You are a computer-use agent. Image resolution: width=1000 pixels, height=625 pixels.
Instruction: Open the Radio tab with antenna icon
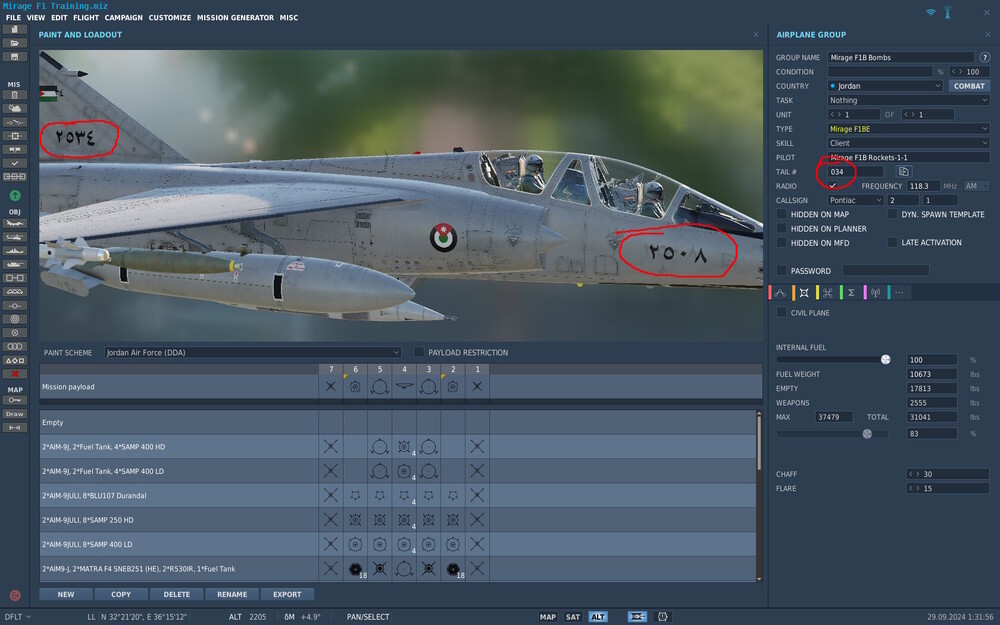coord(875,293)
